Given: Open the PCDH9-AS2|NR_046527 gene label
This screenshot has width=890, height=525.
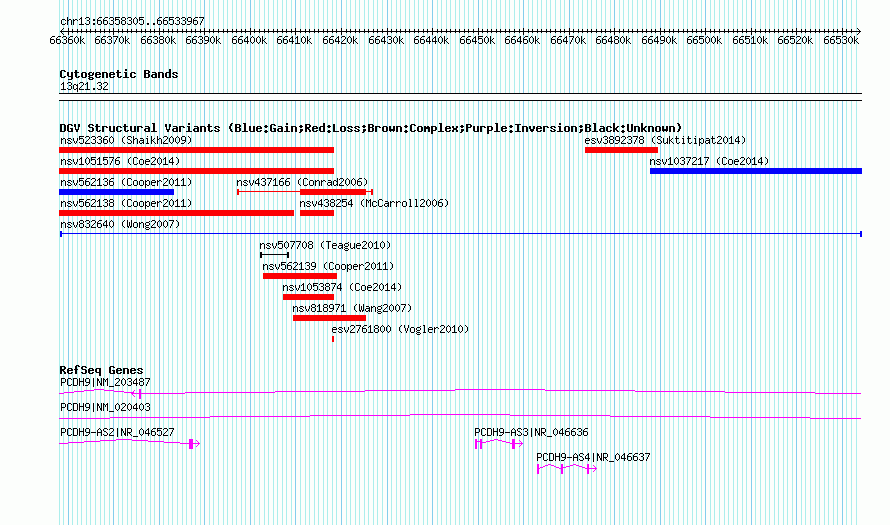Looking at the screenshot, I should pos(117,432).
